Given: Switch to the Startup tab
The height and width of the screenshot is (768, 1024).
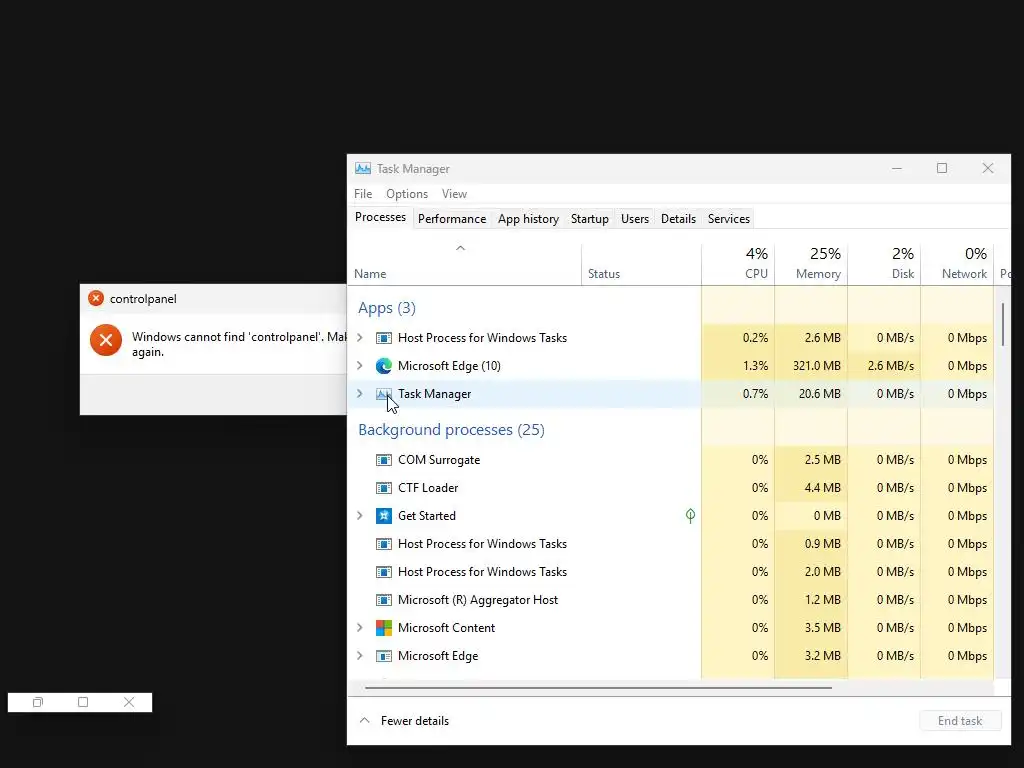Looking at the screenshot, I should click(590, 219).
